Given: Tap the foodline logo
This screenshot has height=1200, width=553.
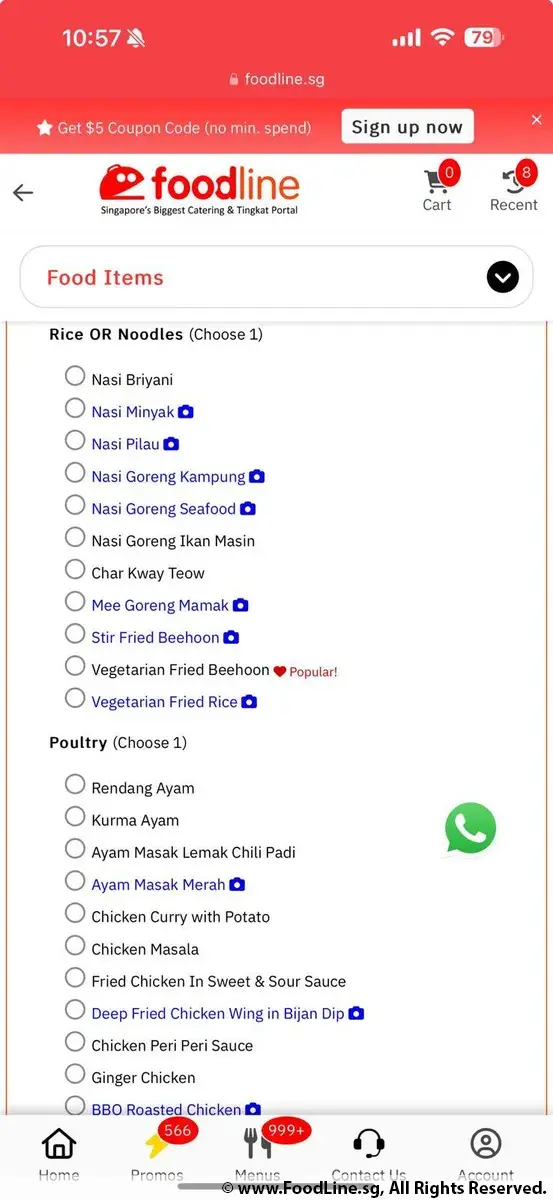Looking at the screenshot, I should (199, 190).
